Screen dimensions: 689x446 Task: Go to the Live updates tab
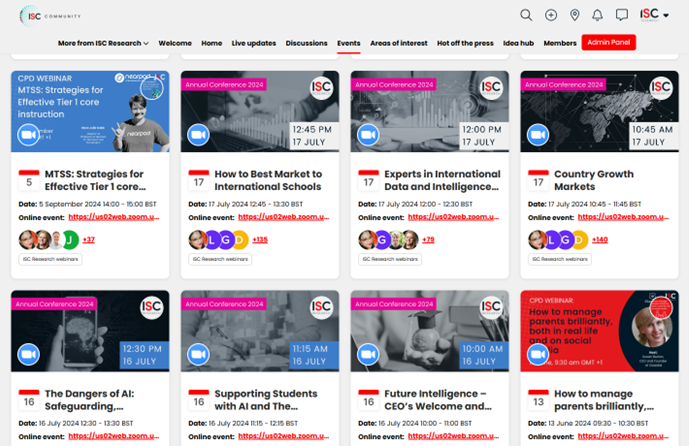click(254, 43)
